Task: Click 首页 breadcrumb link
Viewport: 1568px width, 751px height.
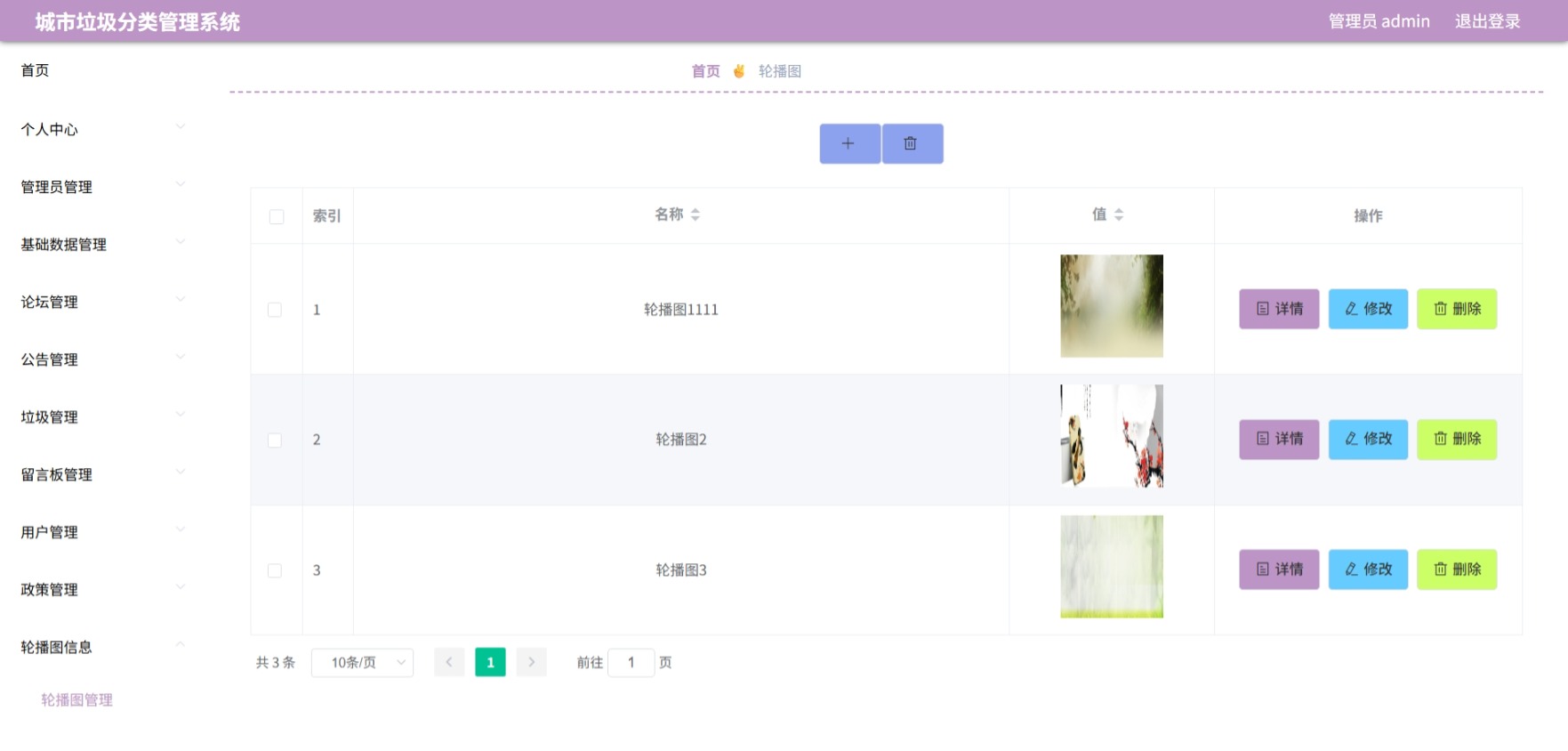Action: [706, 71]
